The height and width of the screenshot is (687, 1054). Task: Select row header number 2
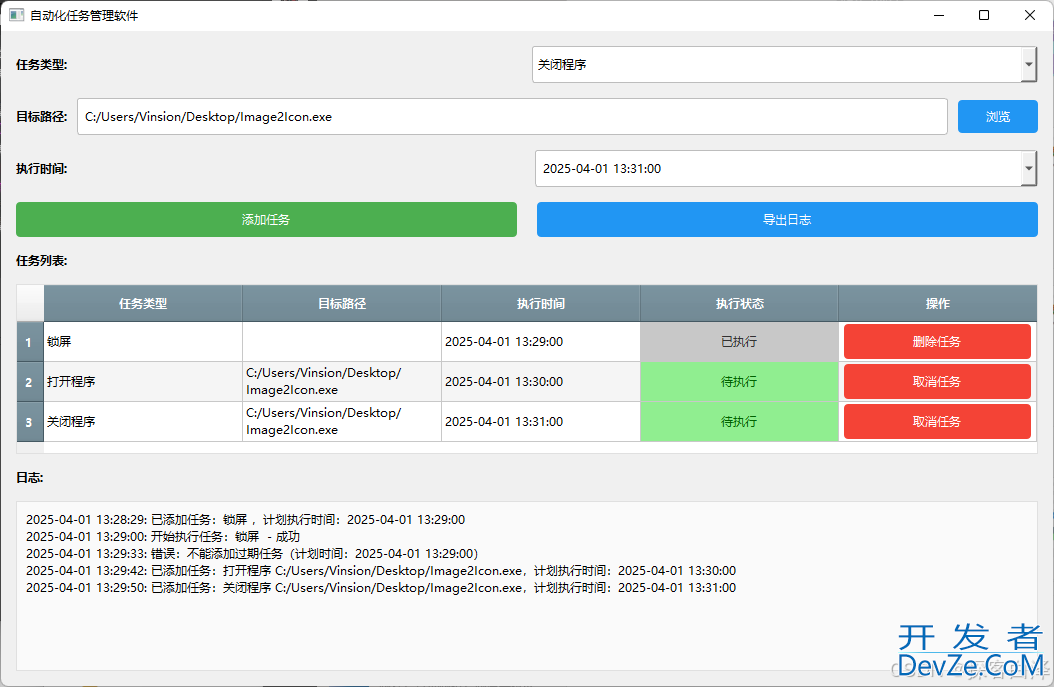tap(29, 382)
